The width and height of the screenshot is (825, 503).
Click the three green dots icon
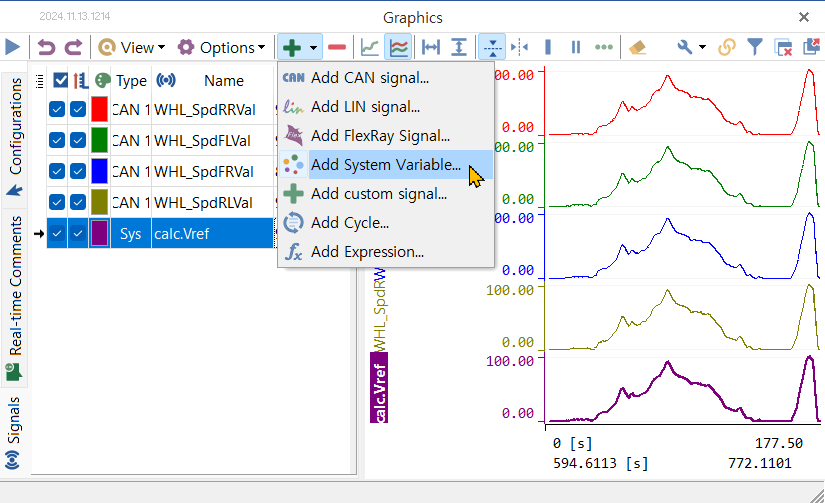pos(603,47)
